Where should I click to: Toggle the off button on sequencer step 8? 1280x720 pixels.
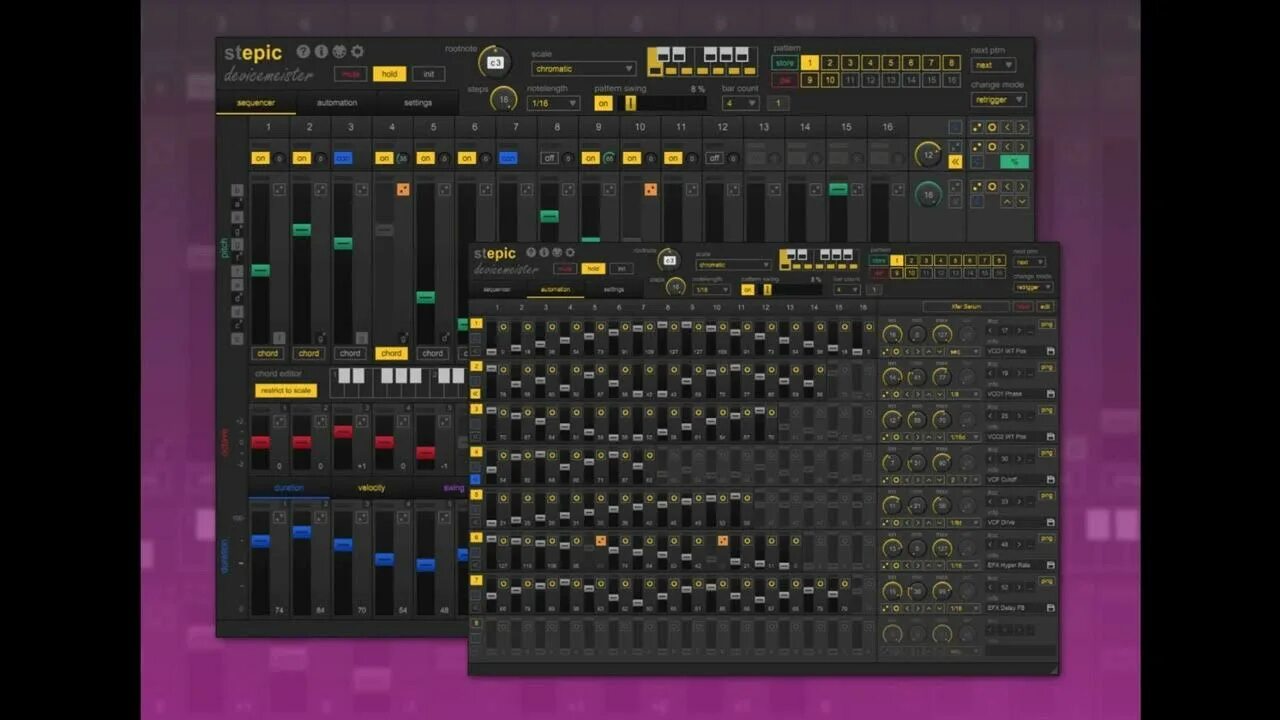tap(549, 158)
